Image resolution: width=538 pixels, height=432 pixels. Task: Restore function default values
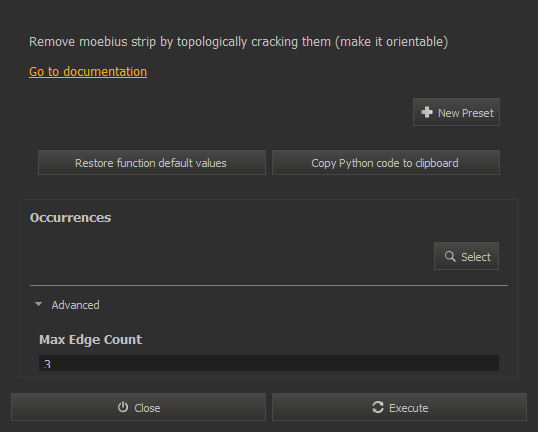pyautogui.click(x=152, y=163)
